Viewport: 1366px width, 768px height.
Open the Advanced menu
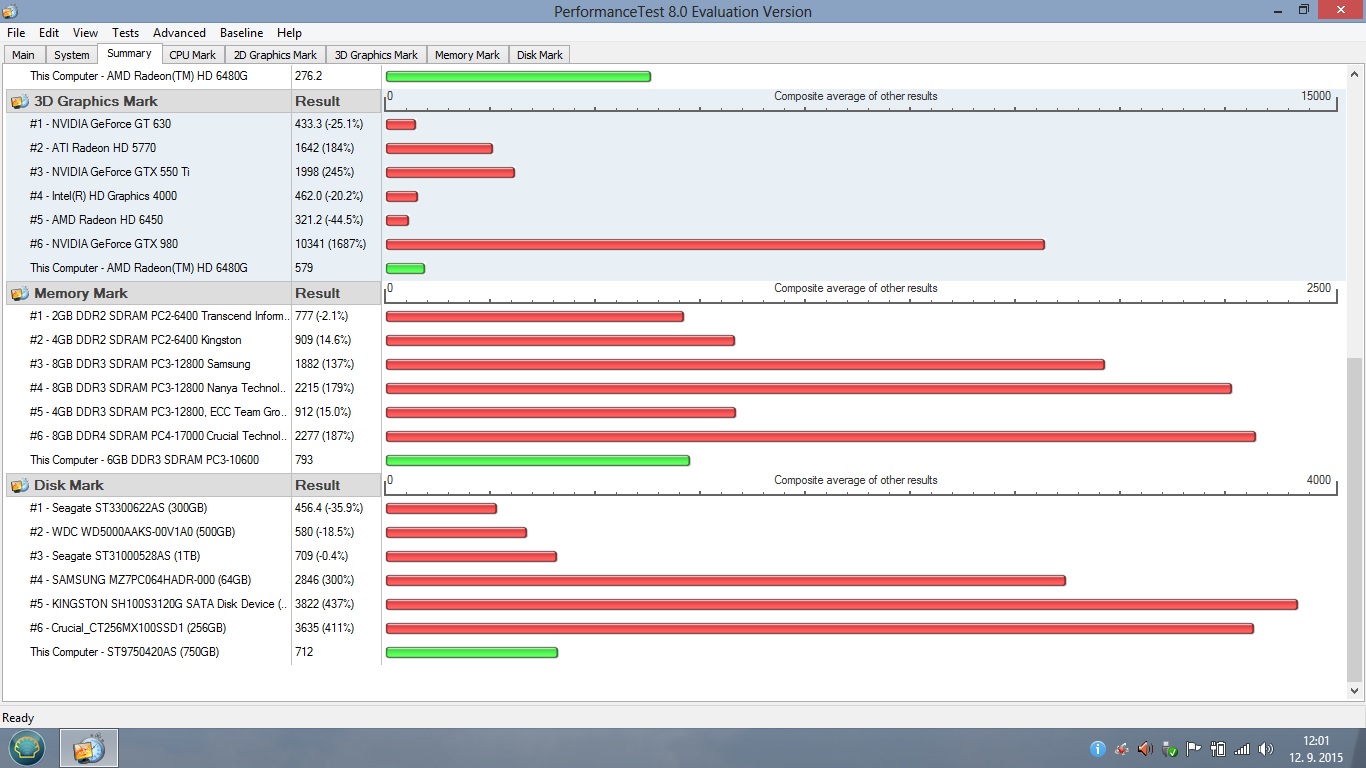pos(179,33)
